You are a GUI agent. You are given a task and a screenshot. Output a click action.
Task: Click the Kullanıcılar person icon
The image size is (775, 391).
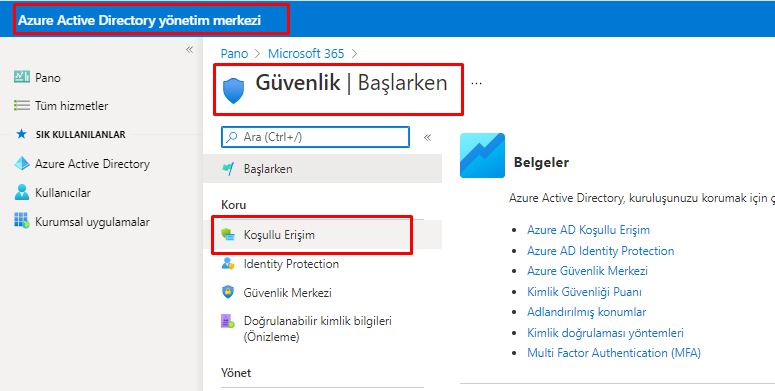pyautogui.click(x=22, y=192)
